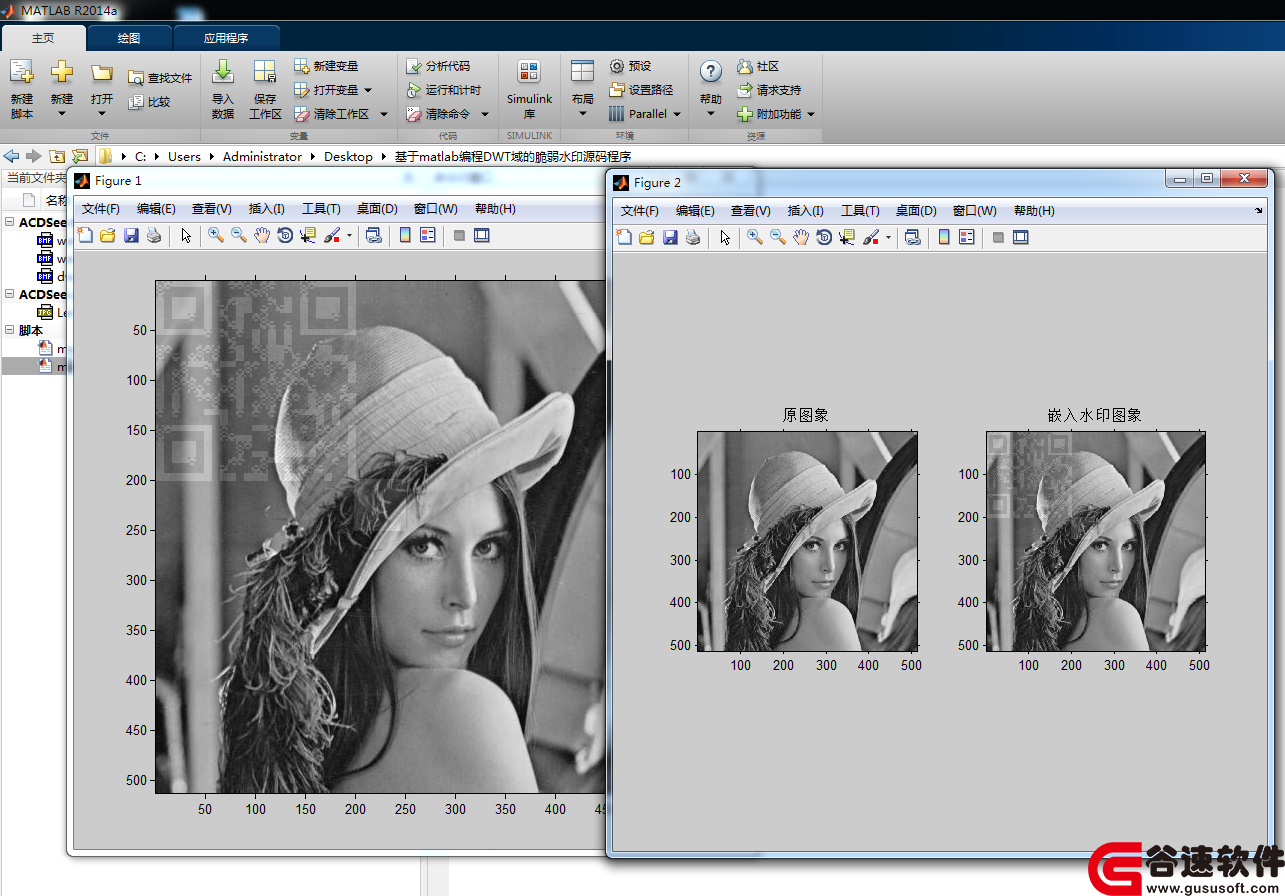
Task: Click 比较 (Compare) in MATLAB ribbon
Action: click(149, 102)
